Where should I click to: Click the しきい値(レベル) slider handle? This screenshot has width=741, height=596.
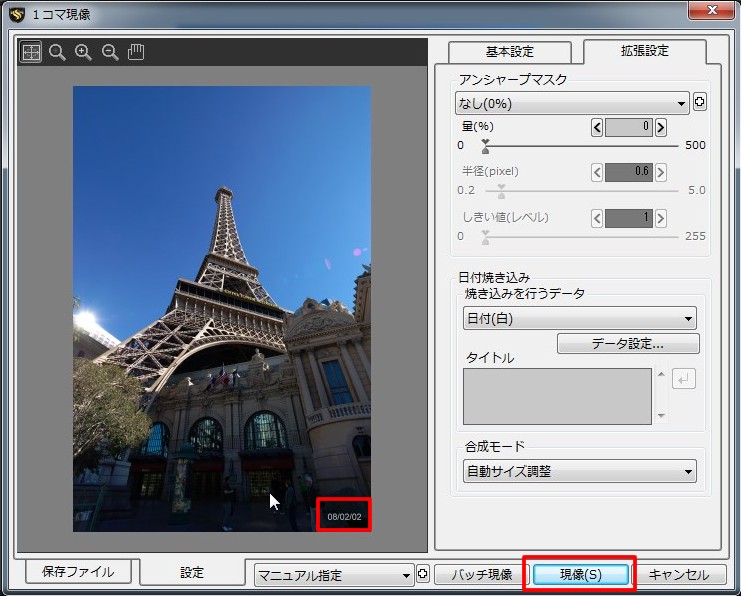(x=485, y=237)
